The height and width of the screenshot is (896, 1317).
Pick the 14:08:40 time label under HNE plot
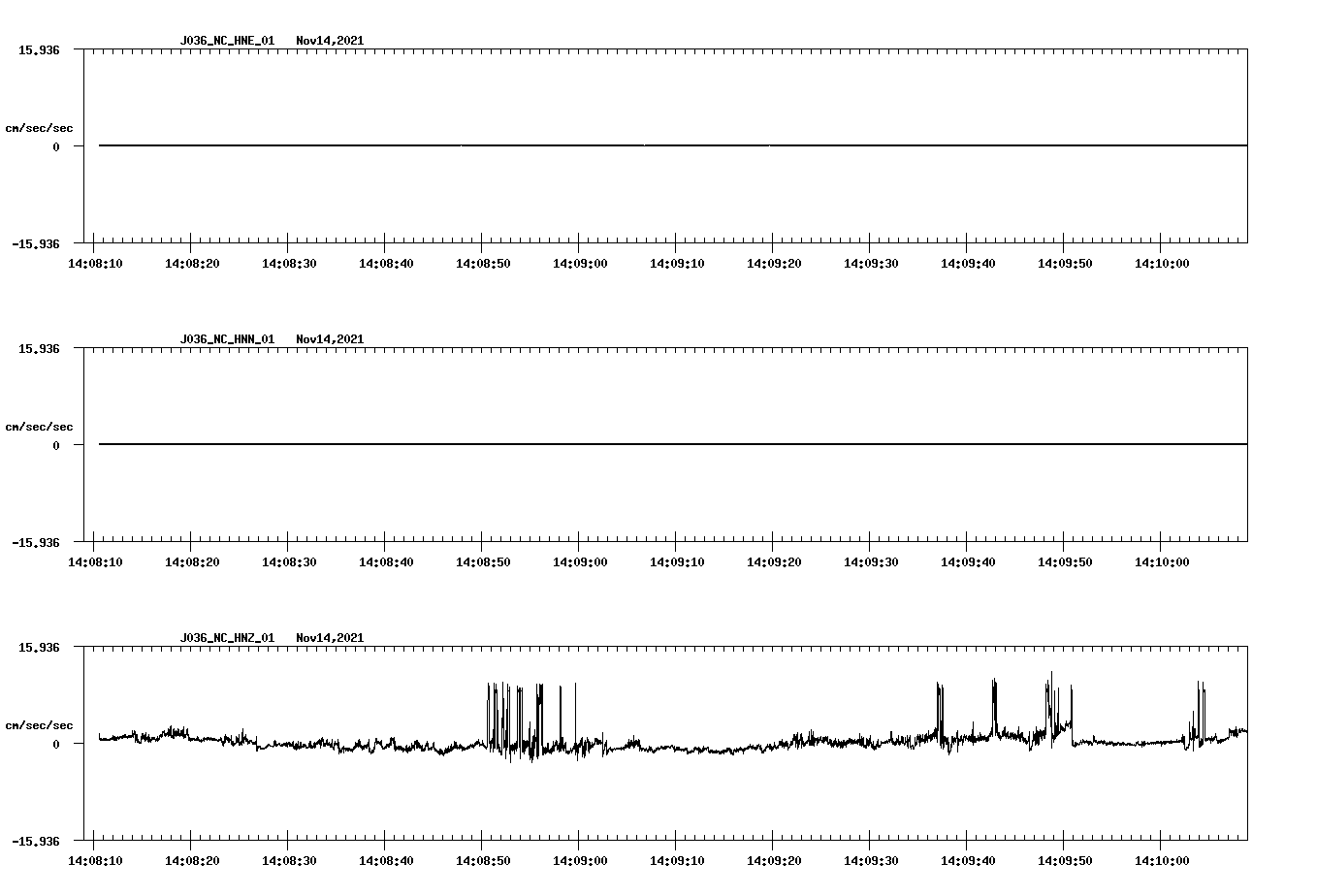386,264
